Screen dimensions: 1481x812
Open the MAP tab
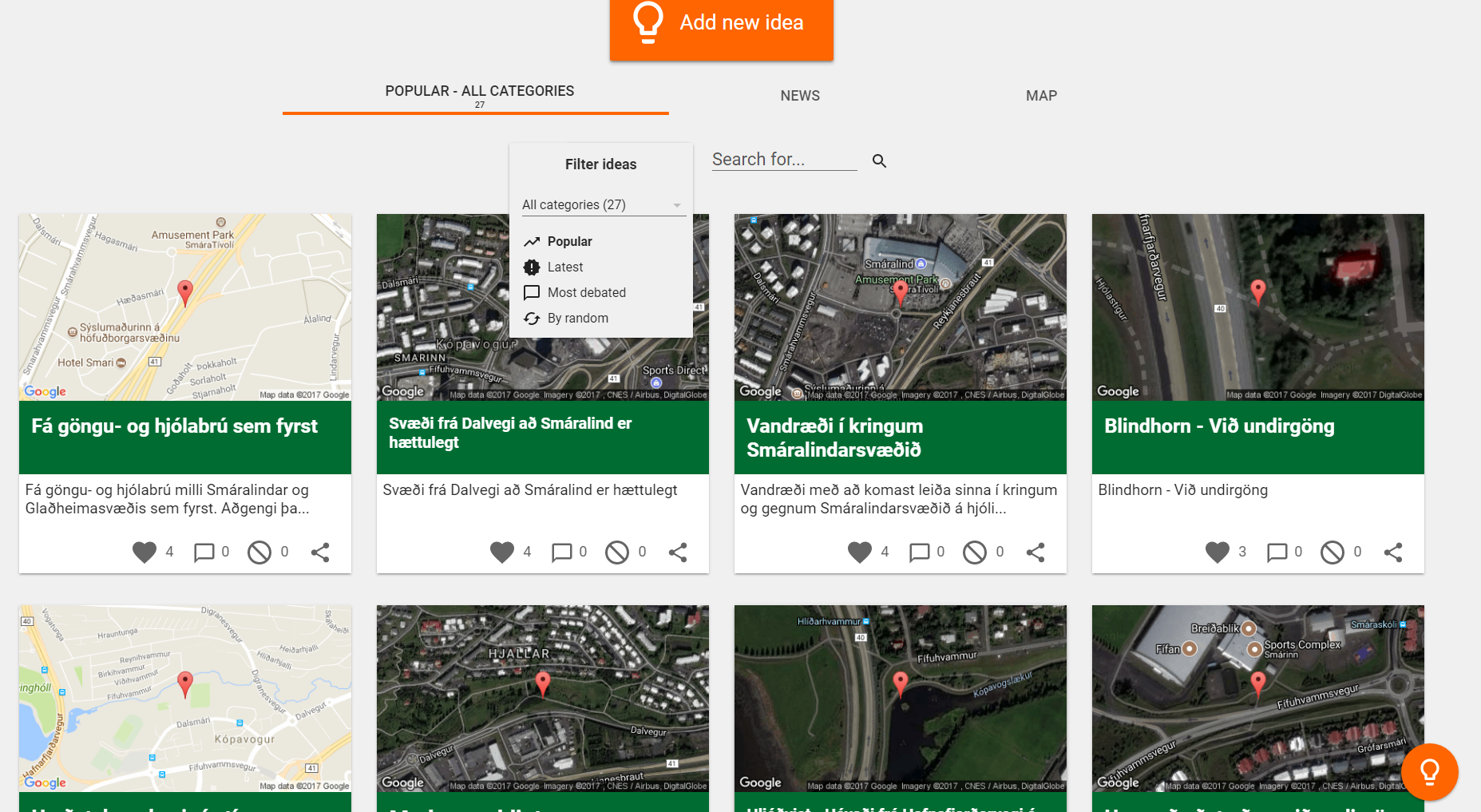[x=1041, y=96]
